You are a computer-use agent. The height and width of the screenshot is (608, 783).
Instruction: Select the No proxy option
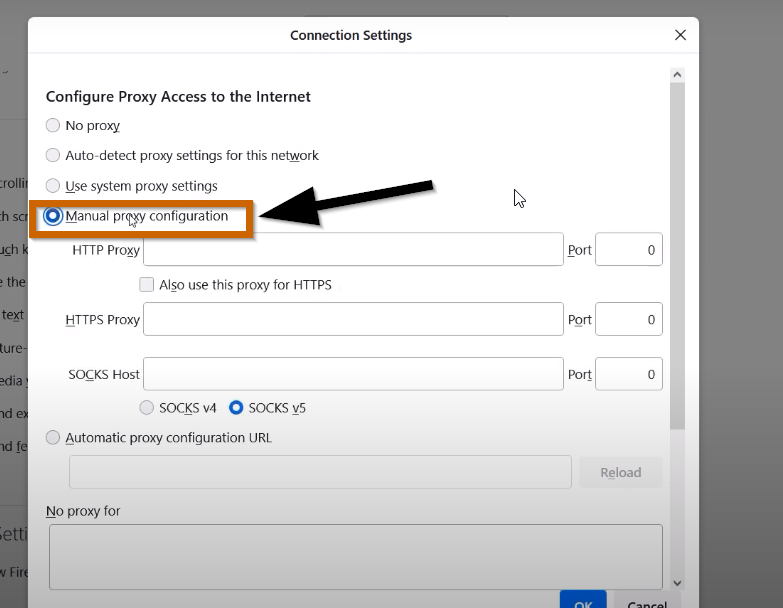click(53, 125)
